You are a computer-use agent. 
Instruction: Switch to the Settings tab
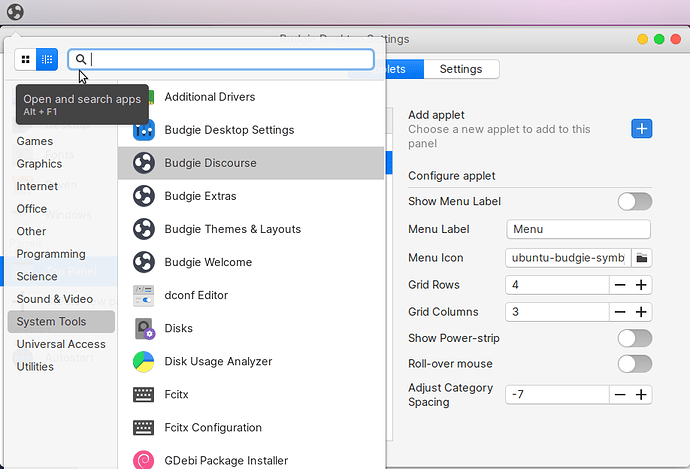[x=461, y=69]
